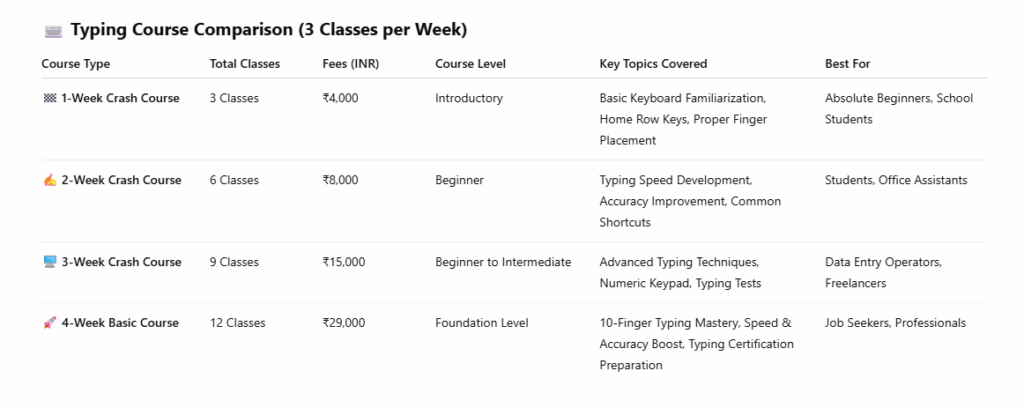Image resolution: width=1024 pixels, height=408 pixels.
Task: Click the ₹4,000 fee cell
Action: (x=340, y=99)
